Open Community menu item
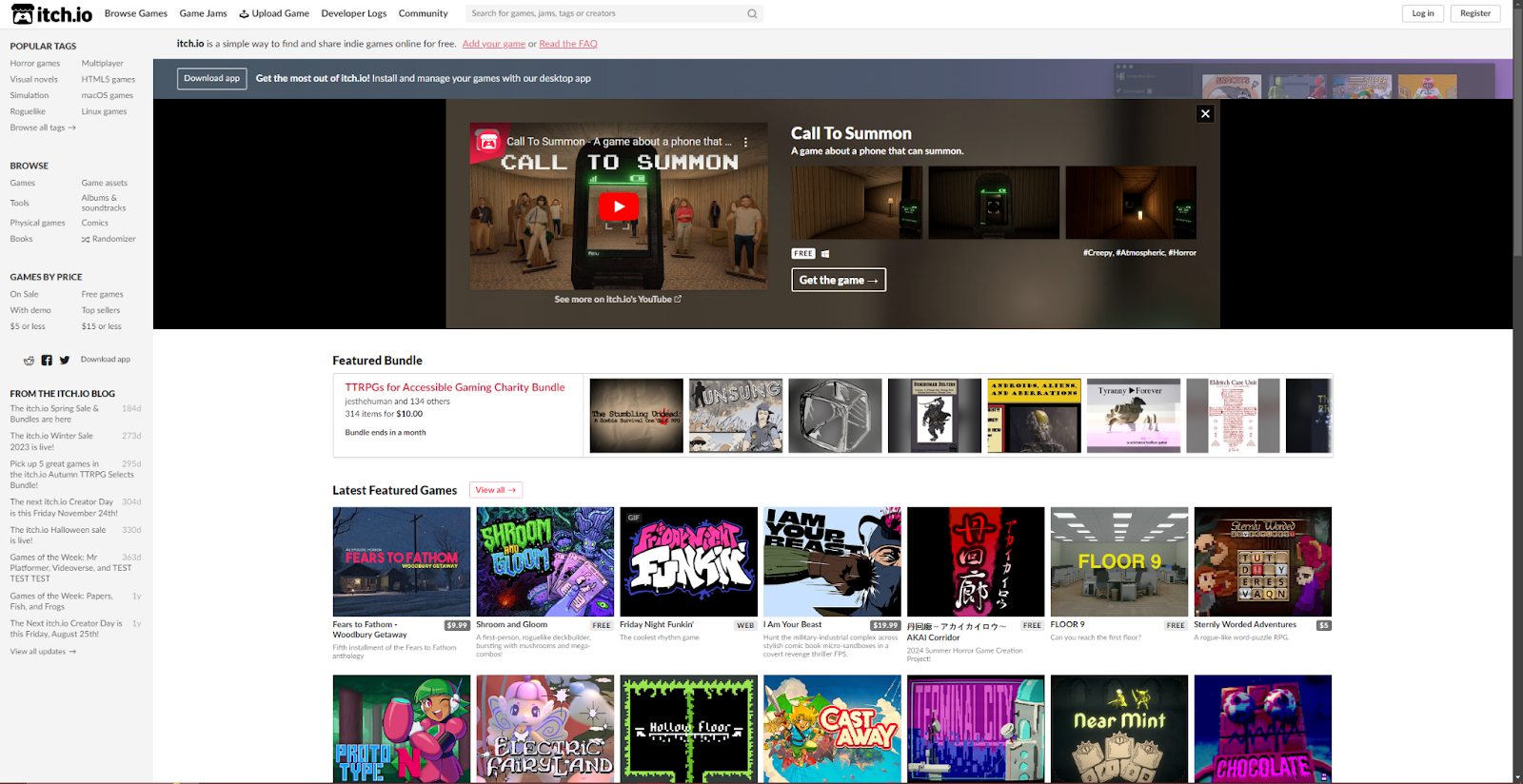The image size is (1523, 784). [x=424, y=13]
